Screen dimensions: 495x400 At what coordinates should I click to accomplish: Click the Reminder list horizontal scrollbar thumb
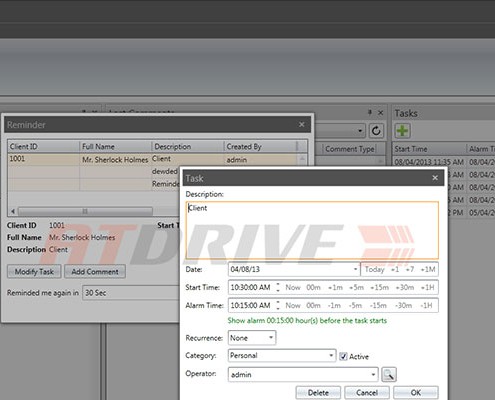(x=85, y=211)
